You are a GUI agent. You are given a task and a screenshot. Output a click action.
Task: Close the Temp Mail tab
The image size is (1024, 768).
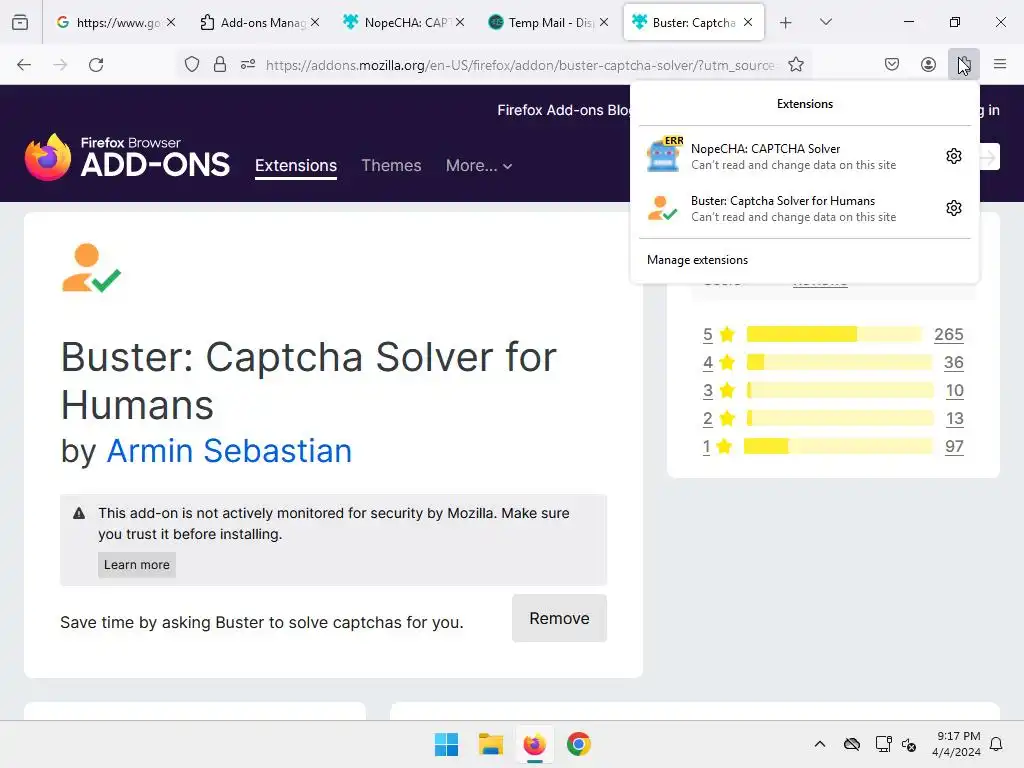(x=604, y=22)
